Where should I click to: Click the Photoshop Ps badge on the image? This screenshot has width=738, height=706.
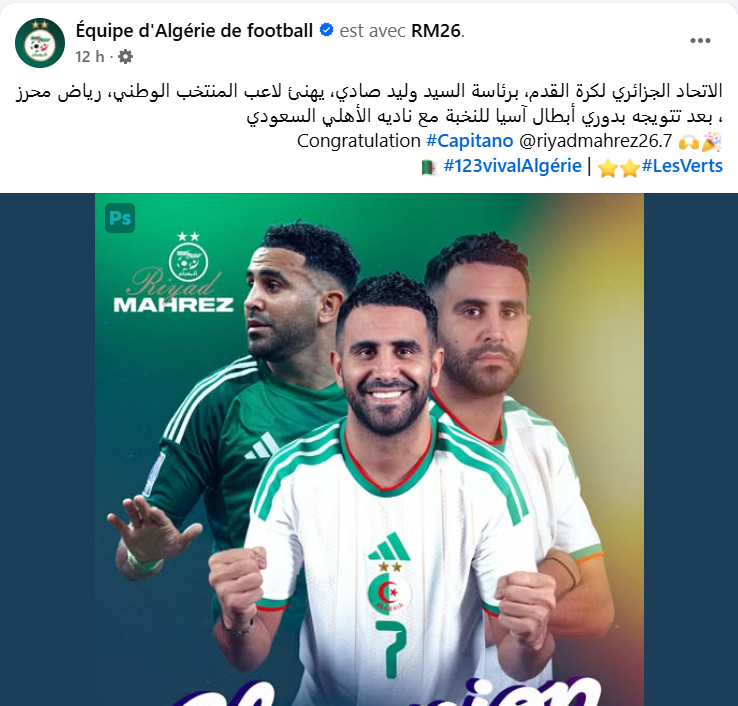pyautogui.click(x=120, y=218)
